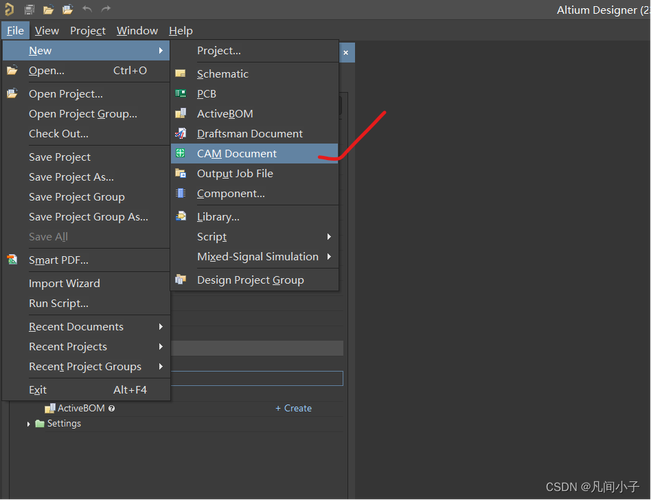Image resolution: width=651 pixels, height=500 pixels.
Task: Select Settings item in project tree
Action: (x=64, y=424)
